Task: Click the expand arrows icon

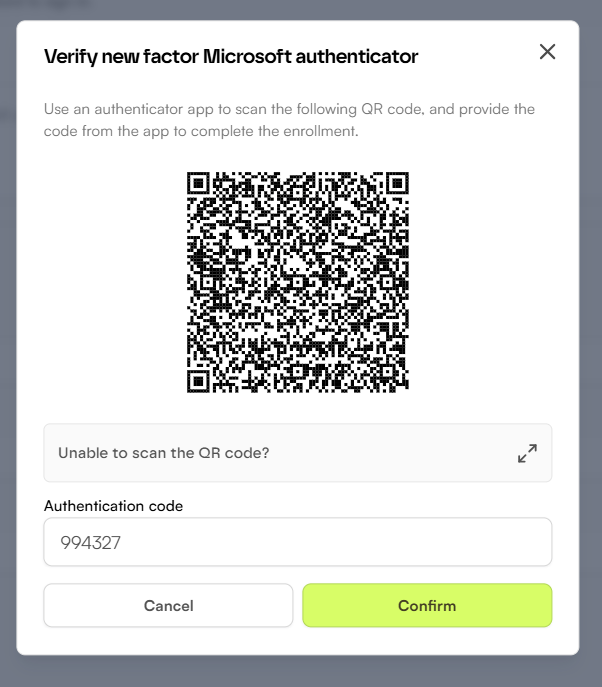Action: pyautogui.click(x=527, y=453)
